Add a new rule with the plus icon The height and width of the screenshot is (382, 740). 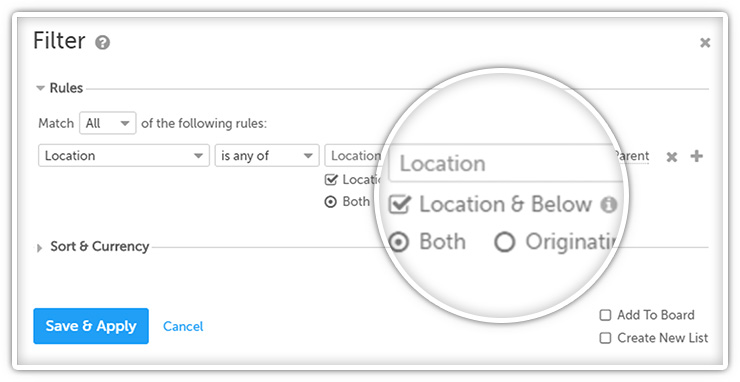point(697,156)
